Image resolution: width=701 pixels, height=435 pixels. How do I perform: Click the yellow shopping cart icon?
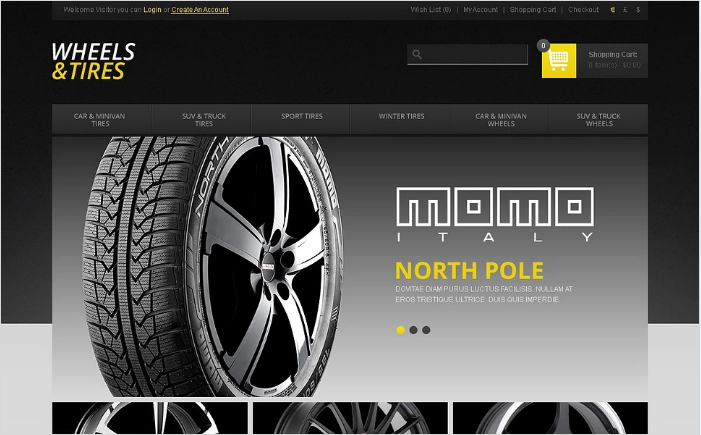click(x=559, y=61)
